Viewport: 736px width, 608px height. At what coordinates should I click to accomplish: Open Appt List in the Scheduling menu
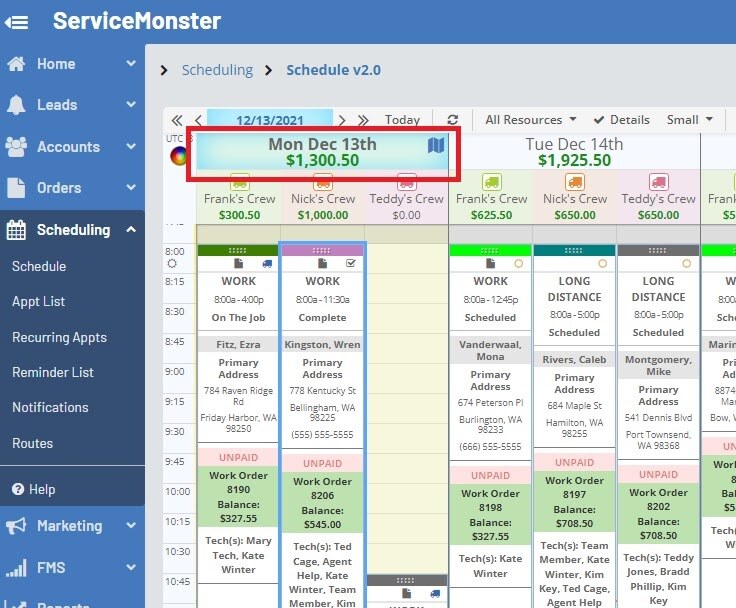point(38,301)
